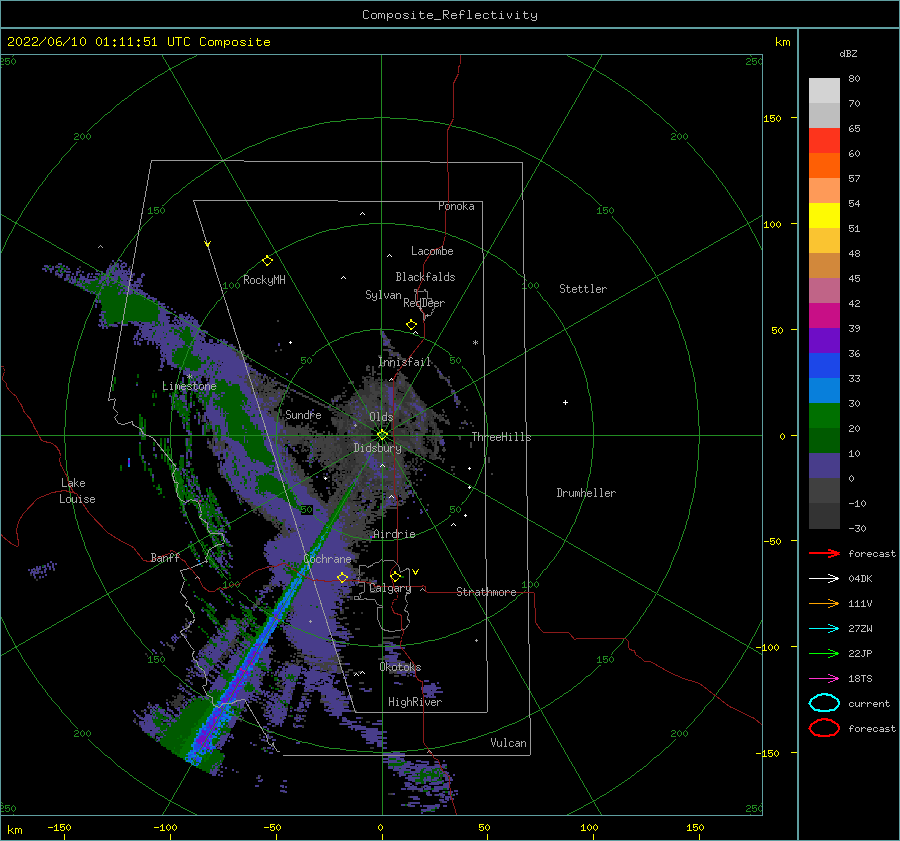Viewport: 900px width, 841px height.
Task: Click the dBZ legend heading
Action: pos(848,53)
